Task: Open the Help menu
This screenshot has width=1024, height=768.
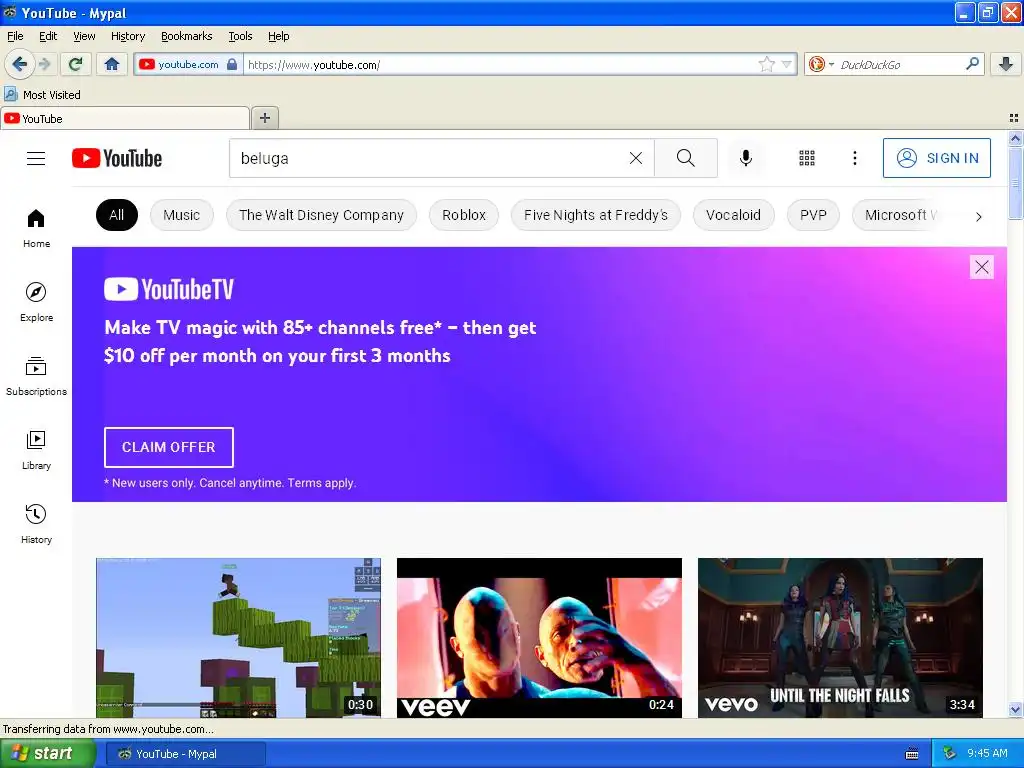Action: [x=279, y=36]
